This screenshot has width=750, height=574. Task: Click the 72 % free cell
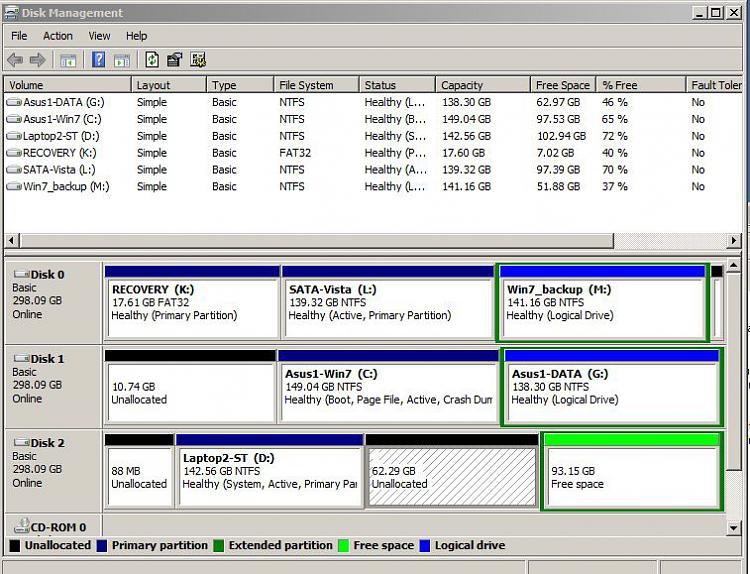click(615, 136)
